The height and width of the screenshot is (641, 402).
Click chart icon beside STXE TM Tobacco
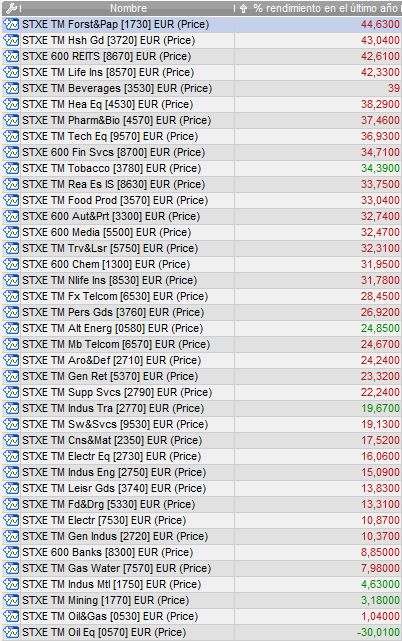pos(11,168)
